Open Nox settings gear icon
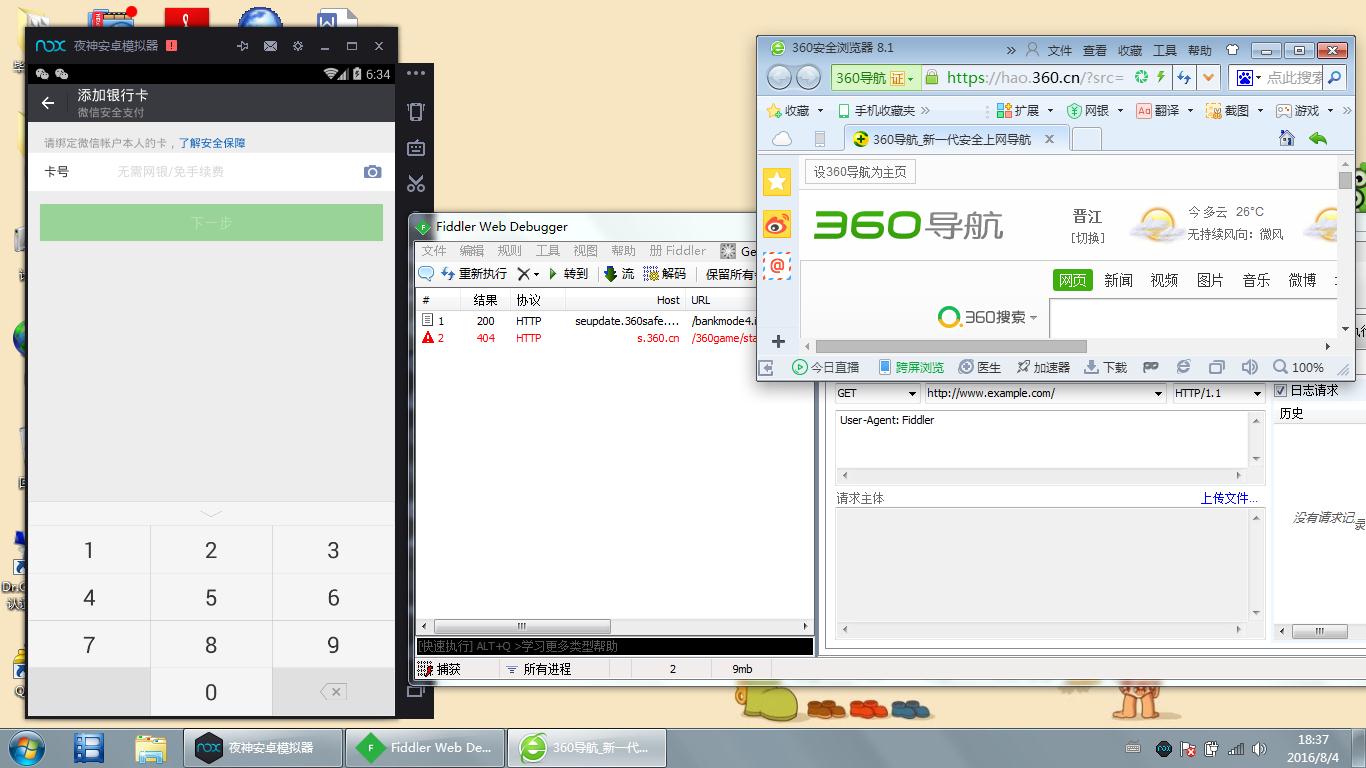 click(297, 46)
